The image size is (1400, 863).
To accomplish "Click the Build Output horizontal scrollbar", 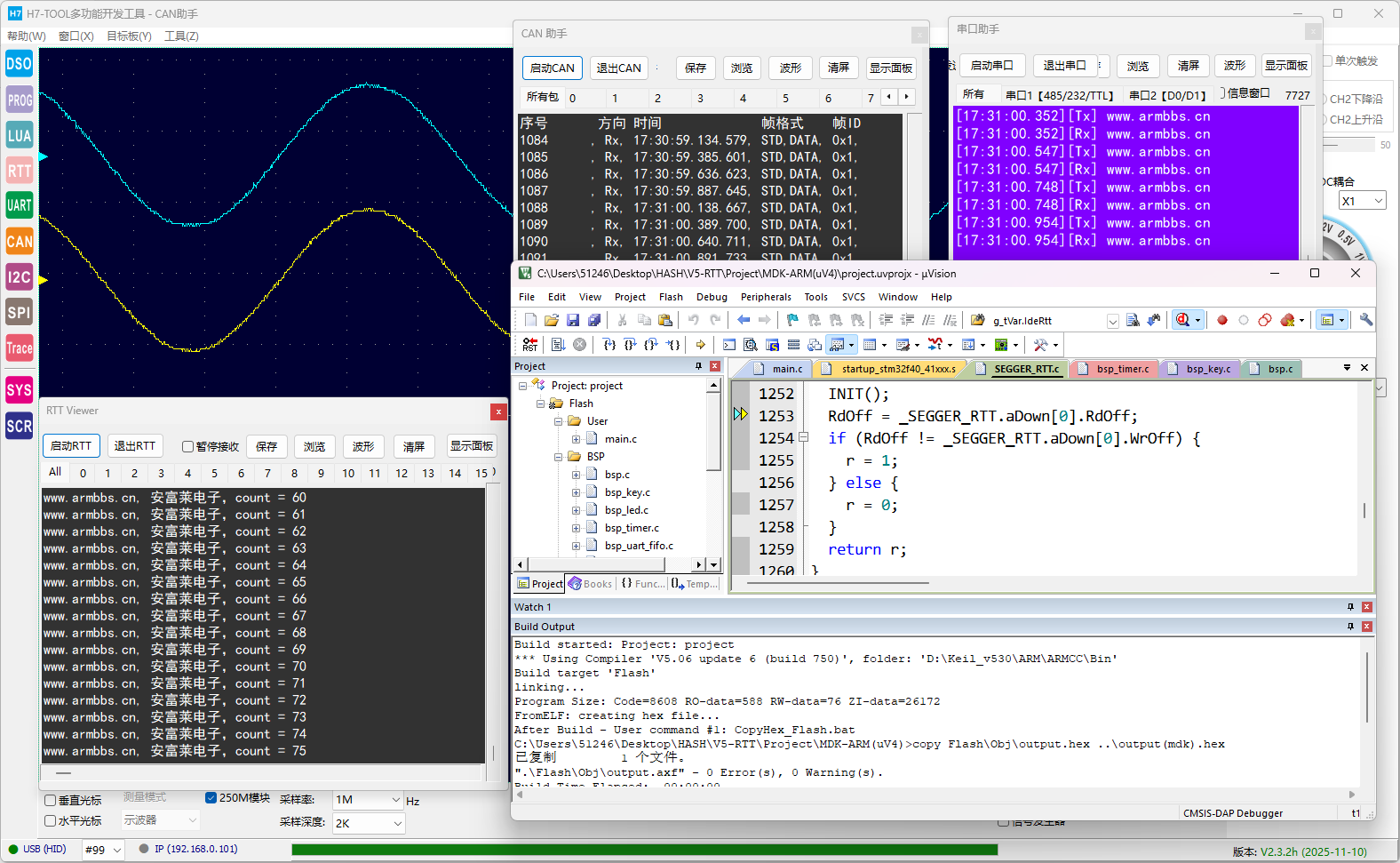I will pos(933,795).
